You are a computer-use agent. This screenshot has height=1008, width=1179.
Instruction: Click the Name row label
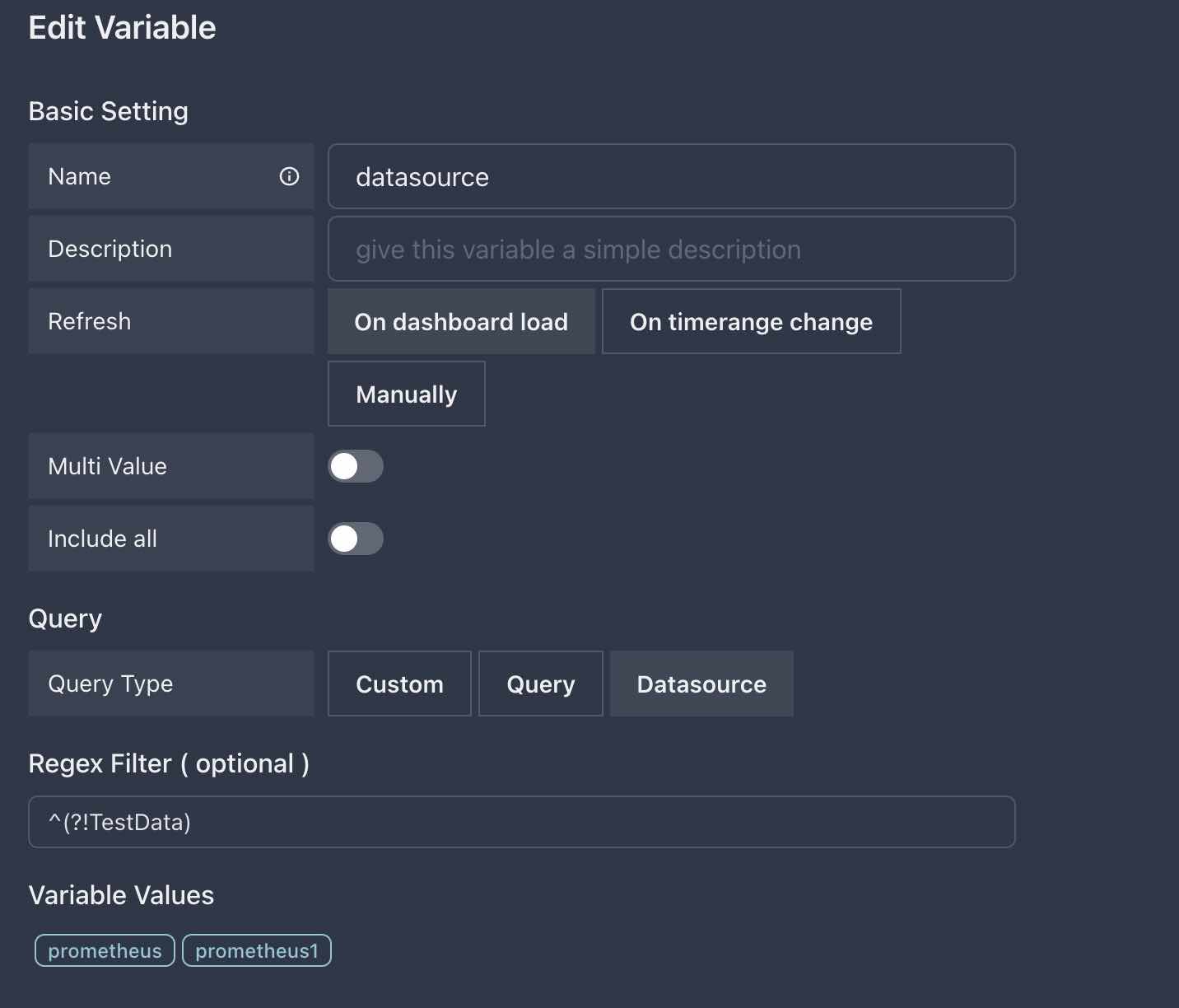pos(171,176)
